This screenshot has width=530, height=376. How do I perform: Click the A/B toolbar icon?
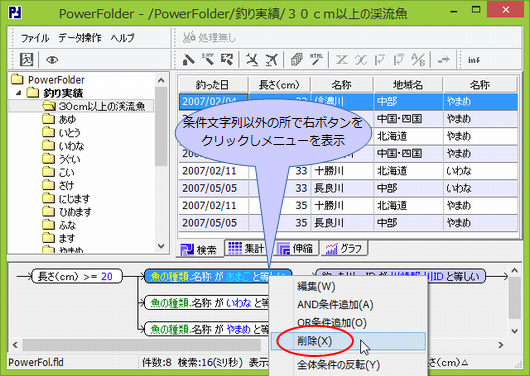418,60
